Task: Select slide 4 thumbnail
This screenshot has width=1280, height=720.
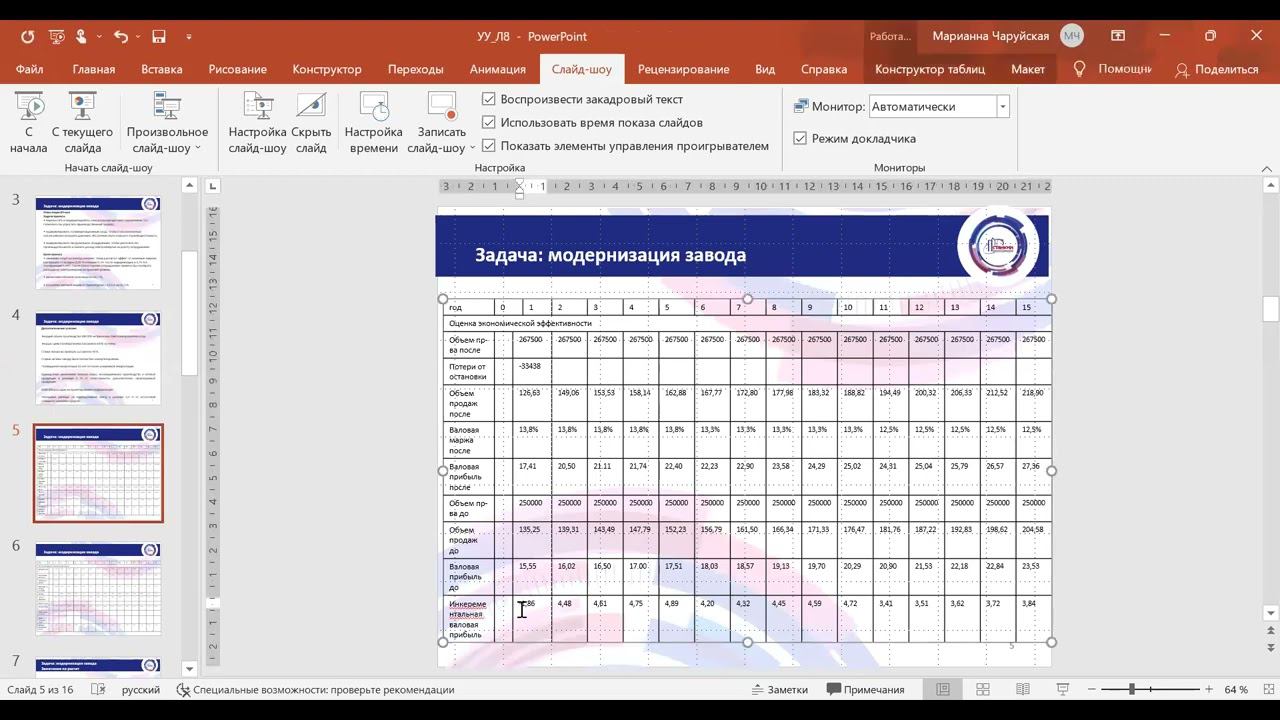Action: pyautogui.click(x=98, y=358)
